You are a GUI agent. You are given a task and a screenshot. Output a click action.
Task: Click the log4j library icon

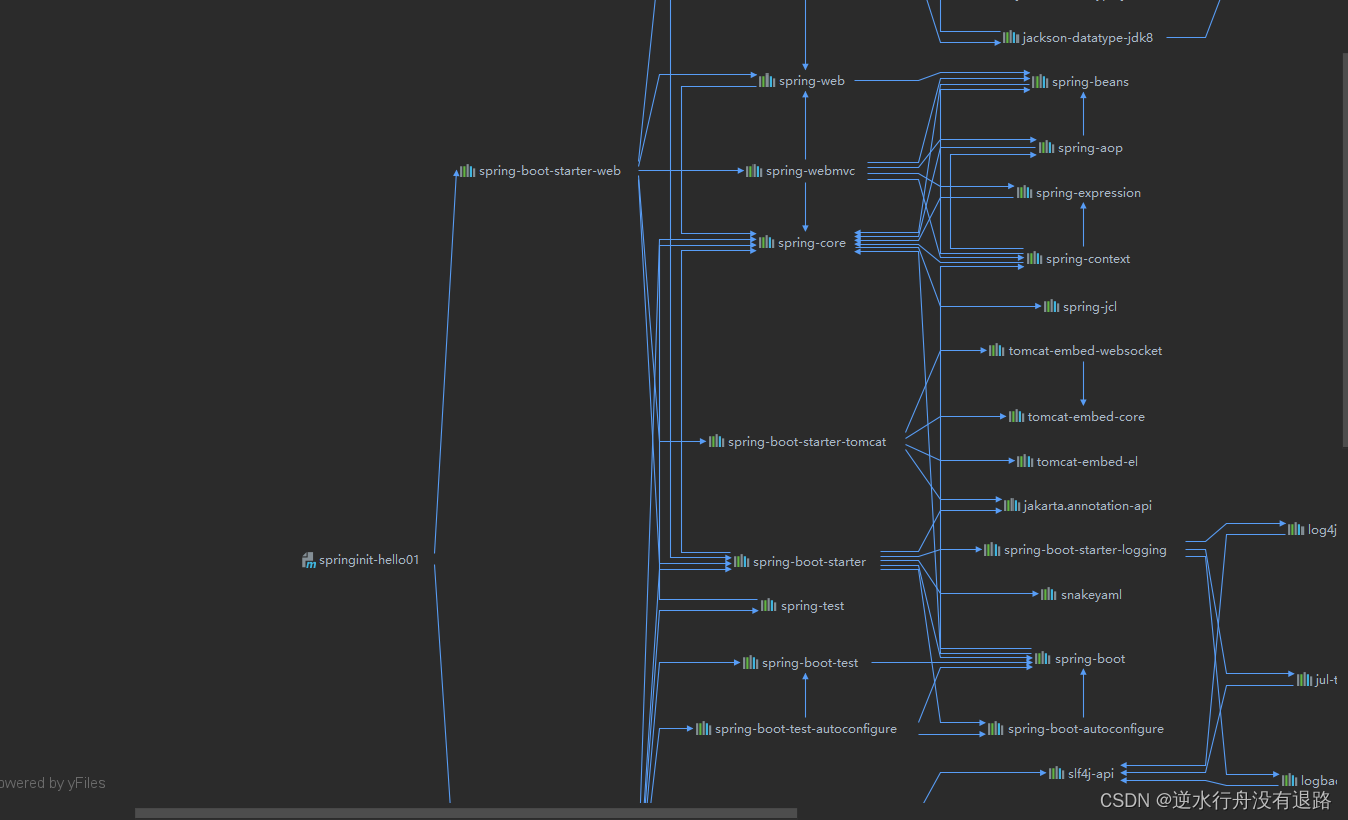[x=1296, y=529]
